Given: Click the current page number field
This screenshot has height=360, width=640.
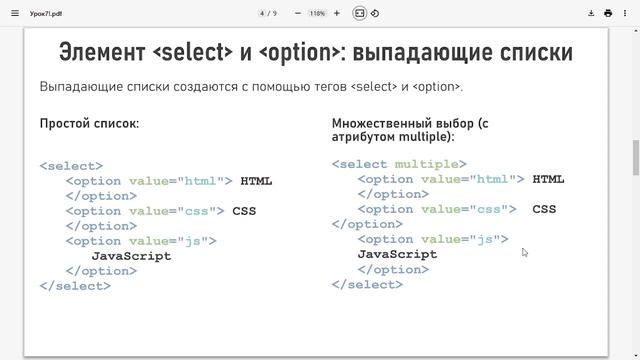Looking at the screenshot, I should tap(262, 13).
